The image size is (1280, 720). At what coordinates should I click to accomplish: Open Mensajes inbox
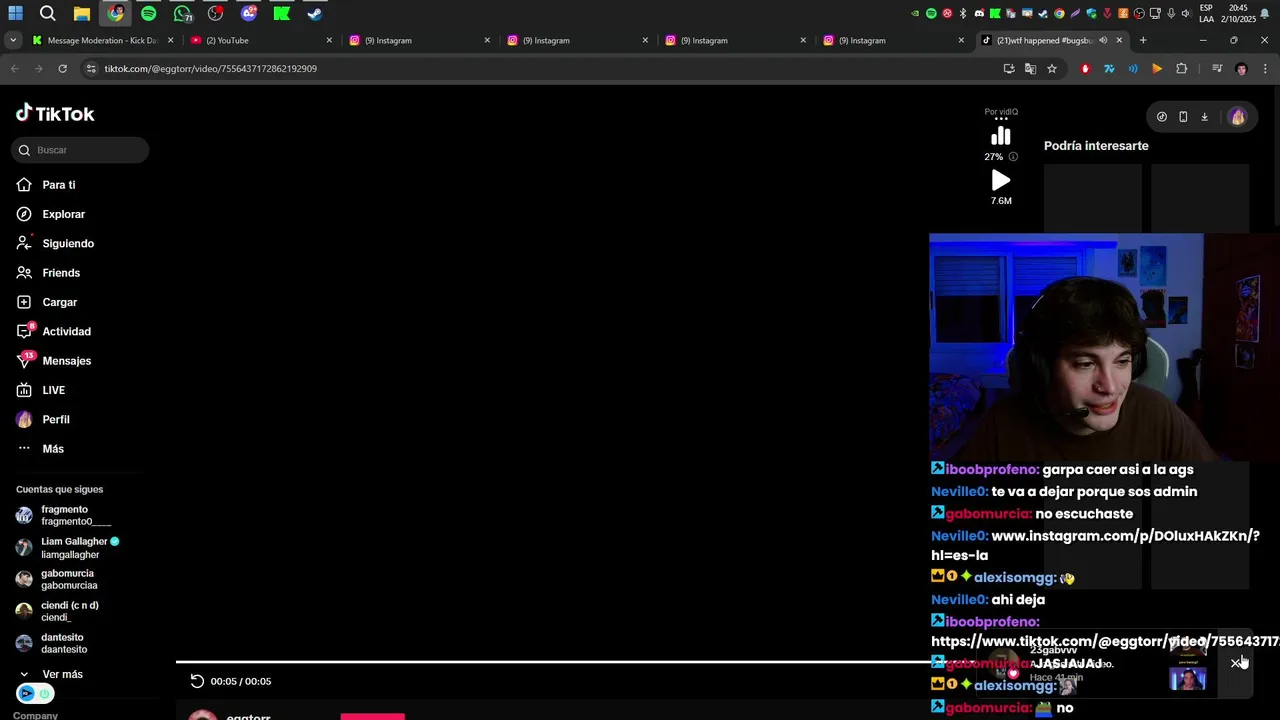pyautogui.click(x=54, y=361)
